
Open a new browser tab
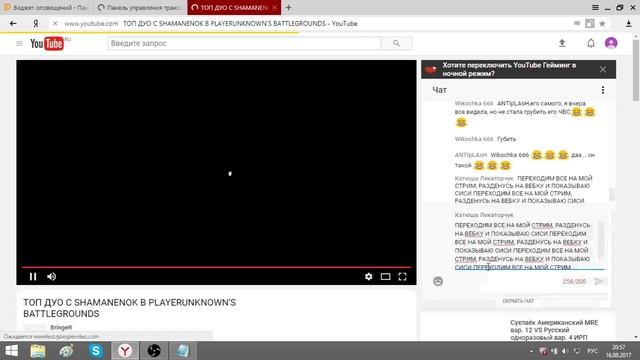[x=289, y=7]
